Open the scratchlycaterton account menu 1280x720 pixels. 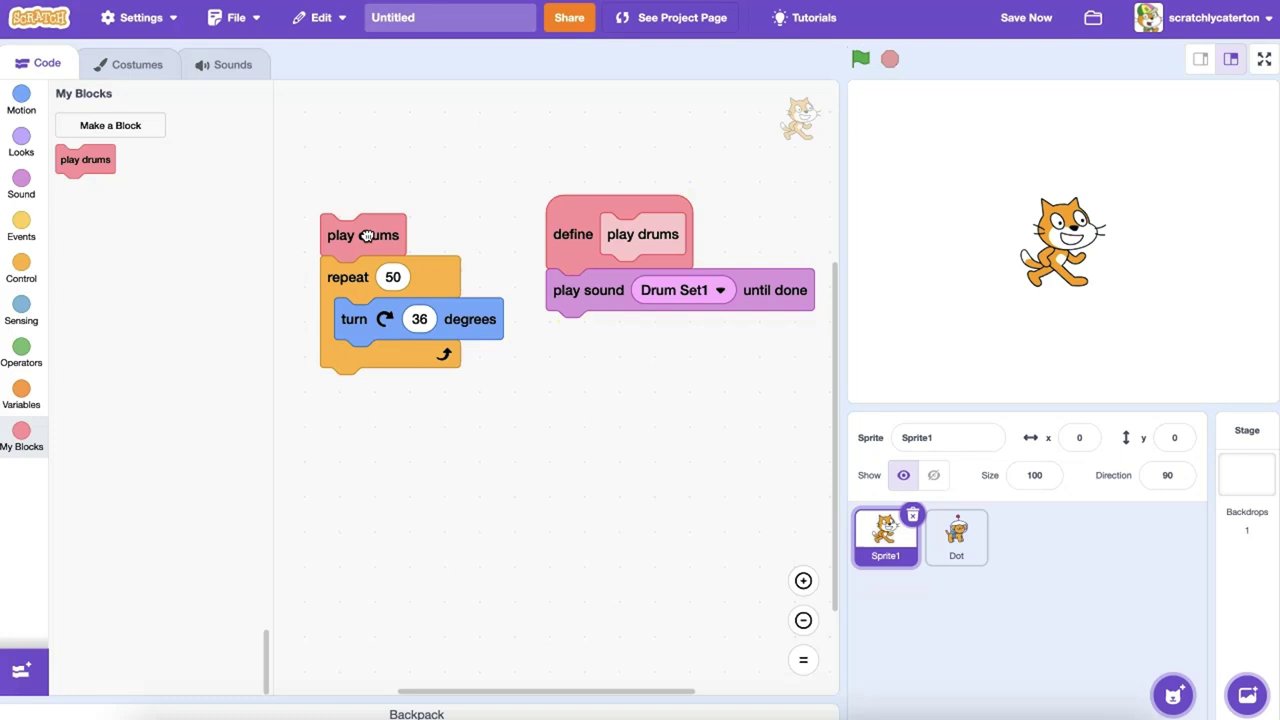[1213, 17]
